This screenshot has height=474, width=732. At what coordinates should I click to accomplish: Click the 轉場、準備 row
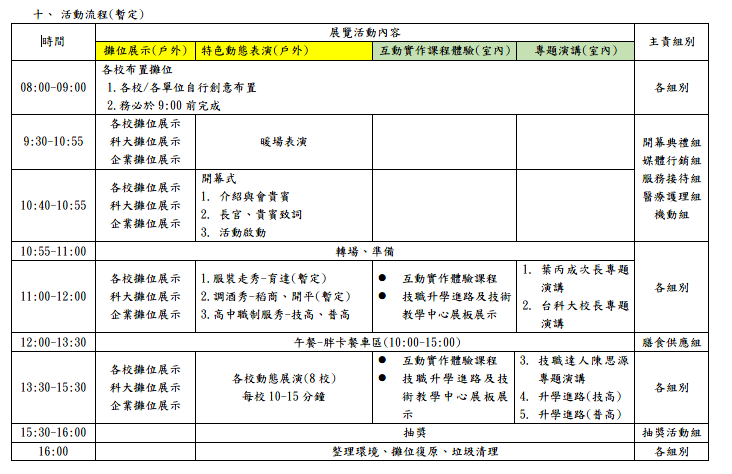click(x=367, y=251)
